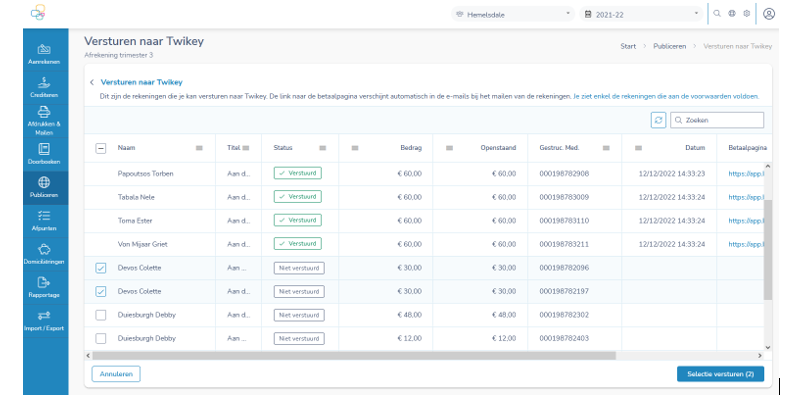Open Afdrukken & Mailen in sidebar

tap(44, 121)
